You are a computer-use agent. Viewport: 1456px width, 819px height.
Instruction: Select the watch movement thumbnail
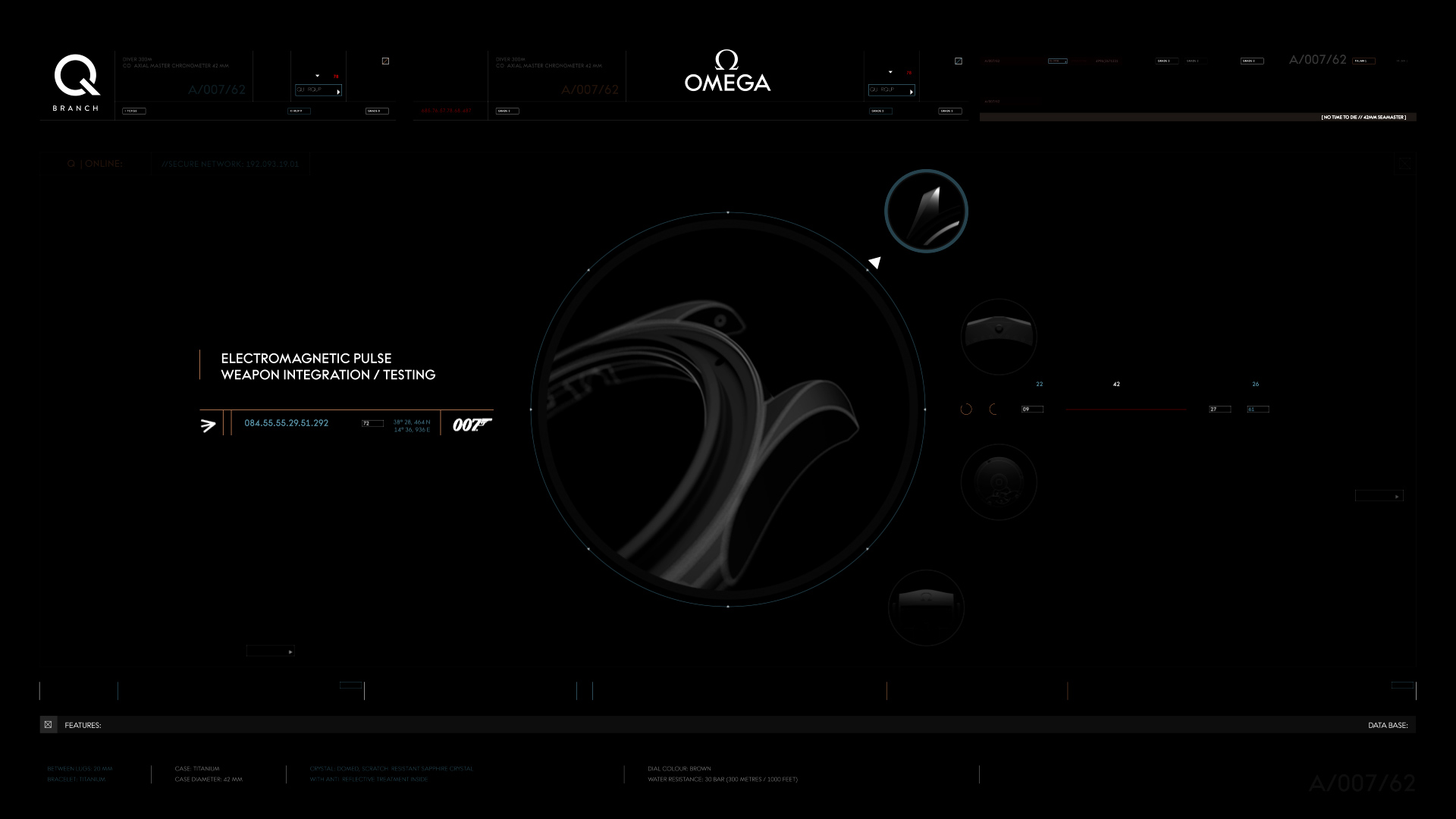(x=999, y=482)
